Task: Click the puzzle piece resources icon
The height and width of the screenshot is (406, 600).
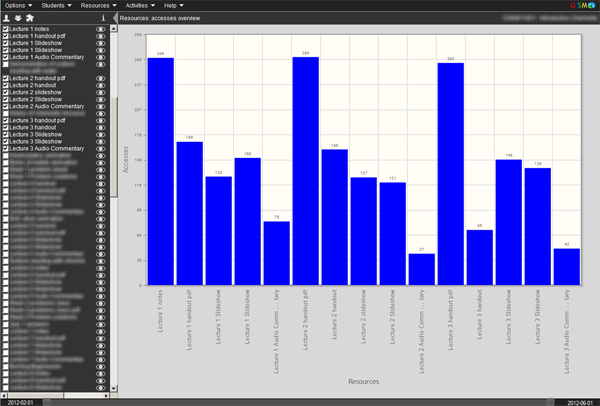Action: [30, 18]
